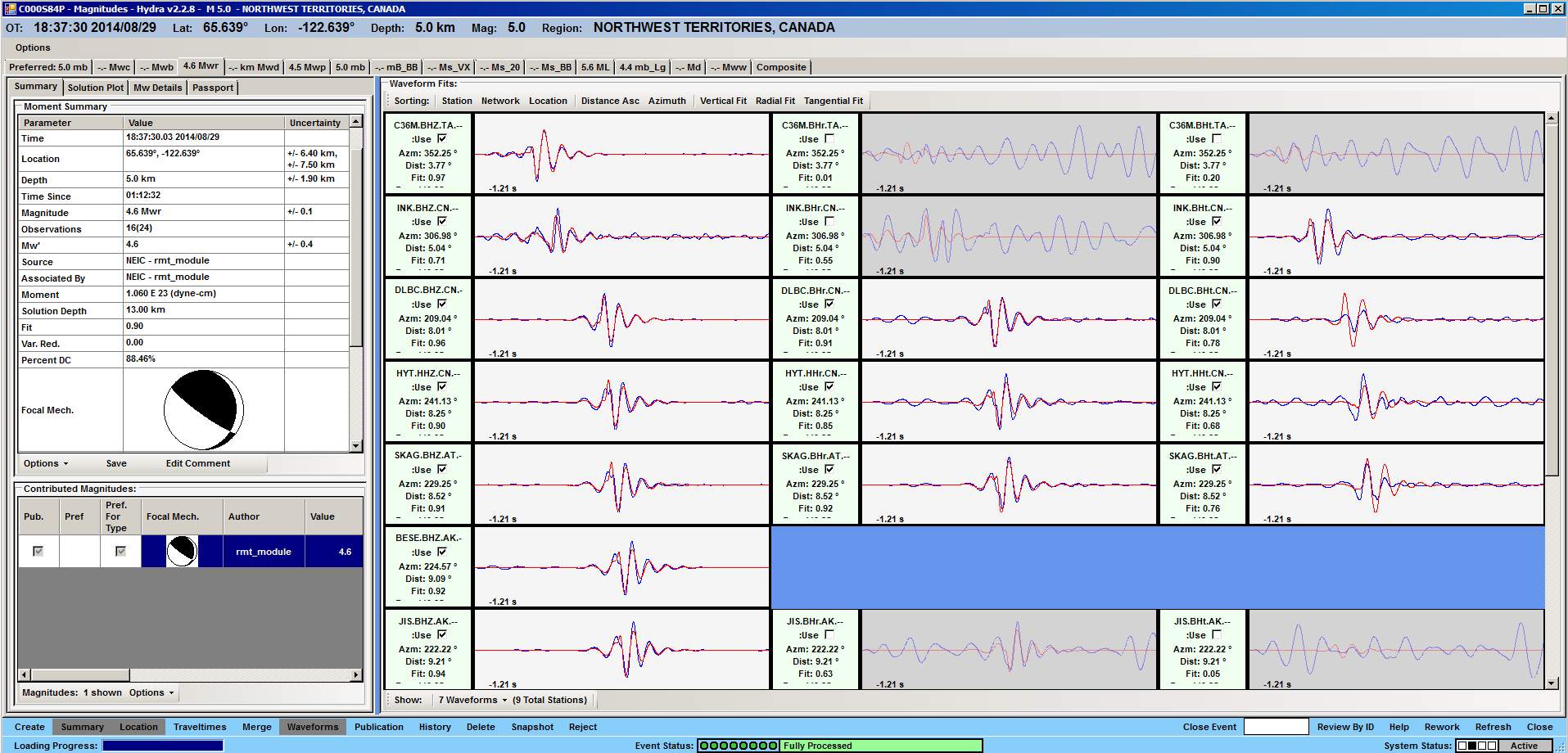This screenshot has height=753, width=1568.
Task: Click the C36M.BHZ.TA vertical waveform plot
Action: pos(621,154)
